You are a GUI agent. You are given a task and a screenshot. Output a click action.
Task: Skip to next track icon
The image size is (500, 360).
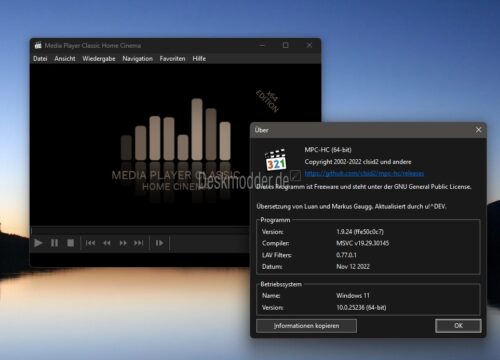139,243
